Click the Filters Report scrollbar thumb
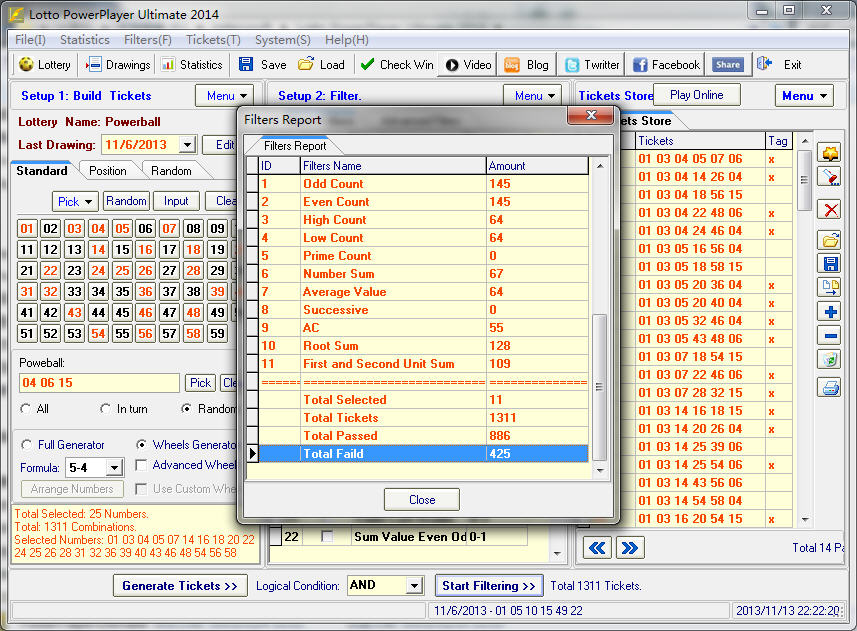Viewport: 857px width, 631px height. click(600, 387)
